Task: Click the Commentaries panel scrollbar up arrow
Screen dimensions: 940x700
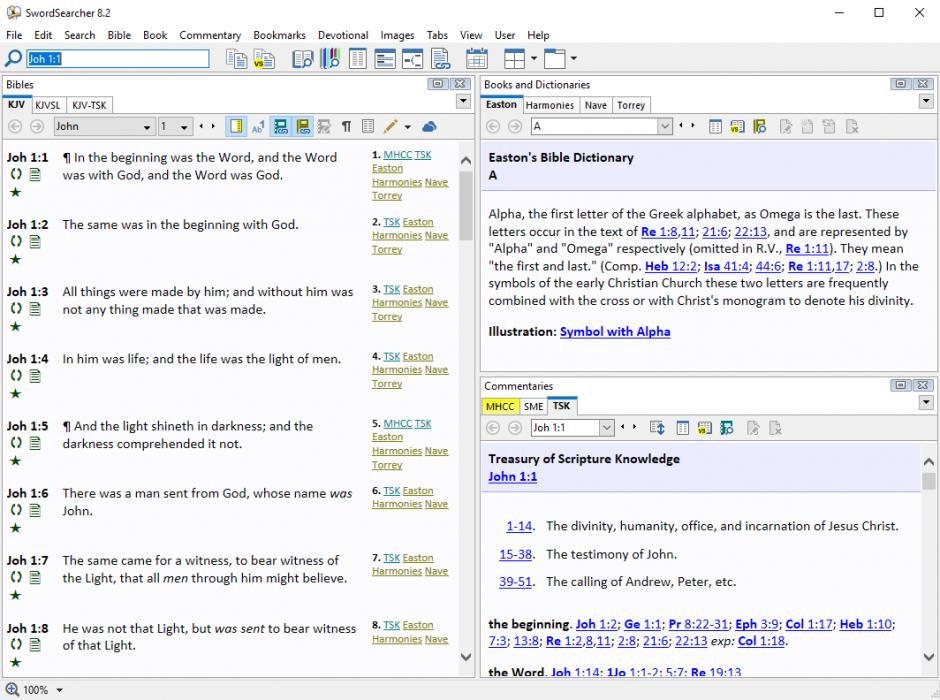Action: click(929, 462)
